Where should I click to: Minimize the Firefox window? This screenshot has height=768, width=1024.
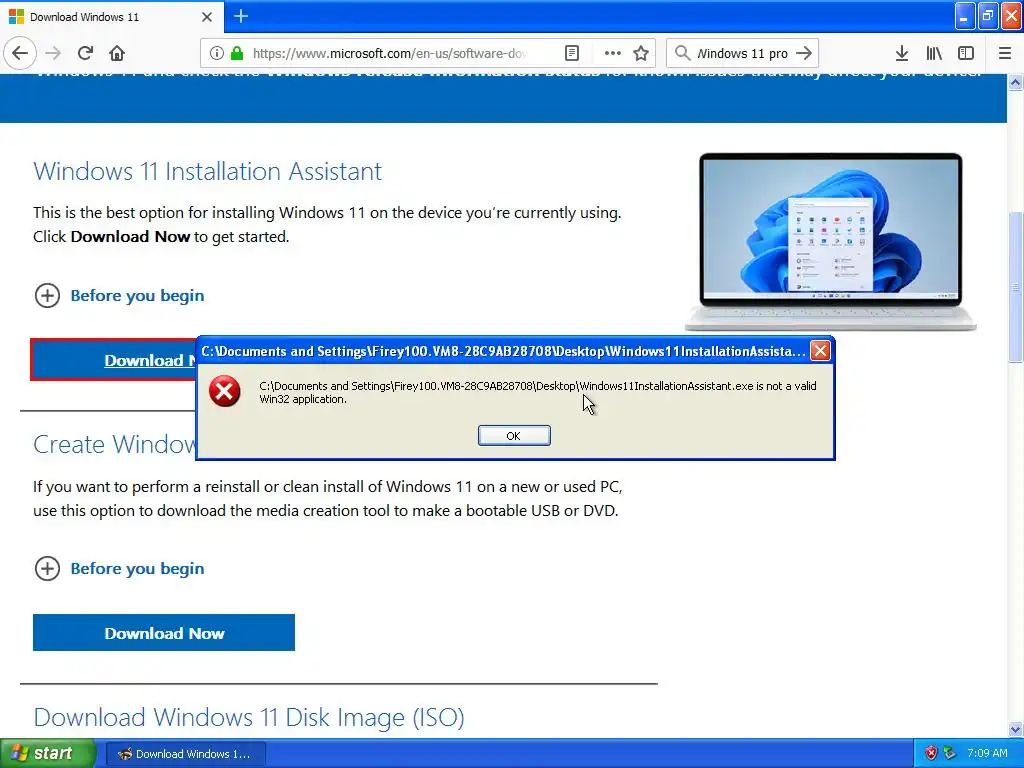964,16
